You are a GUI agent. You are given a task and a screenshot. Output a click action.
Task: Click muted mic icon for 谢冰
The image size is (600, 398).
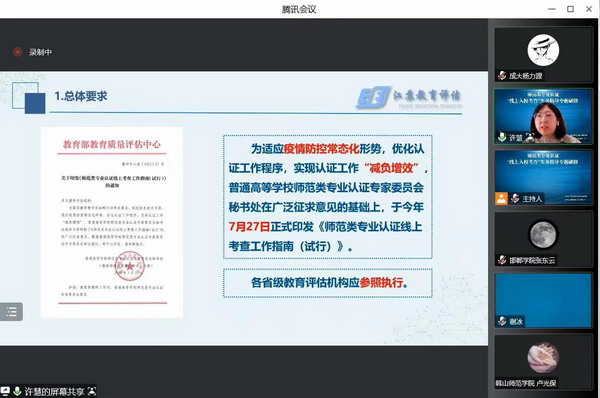(502, 321)
